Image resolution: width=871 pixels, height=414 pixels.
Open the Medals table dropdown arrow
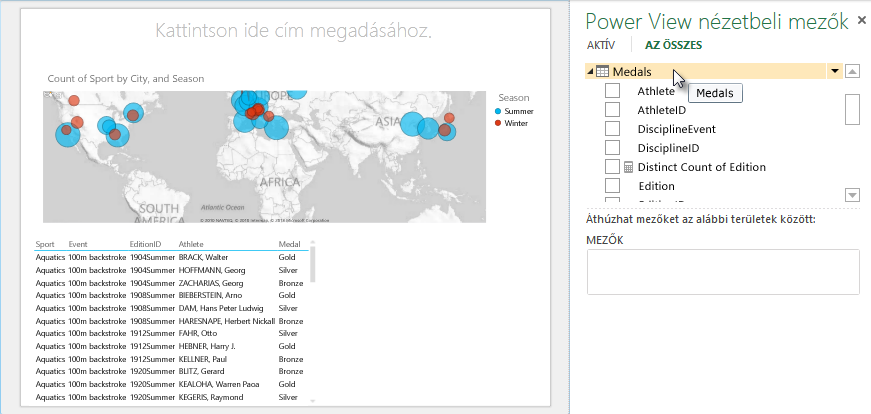(x=834, y=71)
